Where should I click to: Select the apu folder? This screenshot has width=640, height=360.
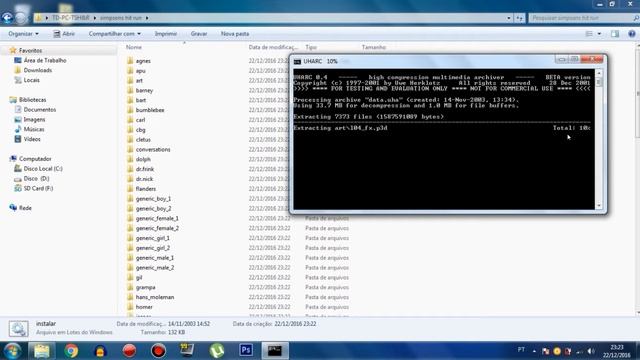[x=140, y=71]
